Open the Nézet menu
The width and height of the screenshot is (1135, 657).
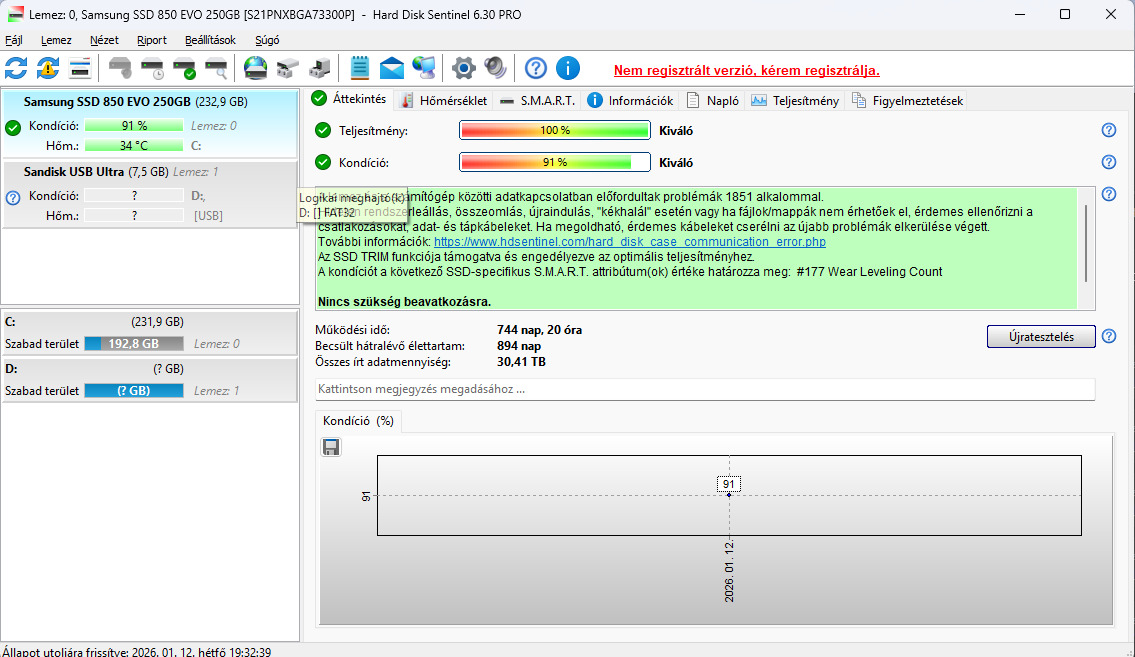click(104, 41)
